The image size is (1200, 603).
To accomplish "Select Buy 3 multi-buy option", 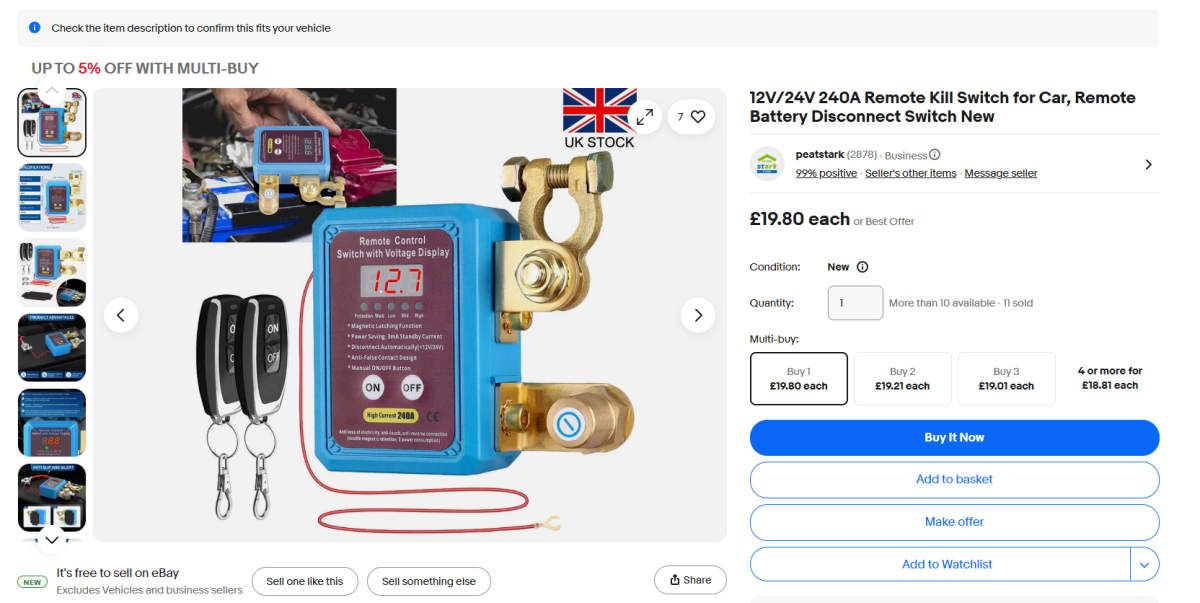I will pos(1006,378).
